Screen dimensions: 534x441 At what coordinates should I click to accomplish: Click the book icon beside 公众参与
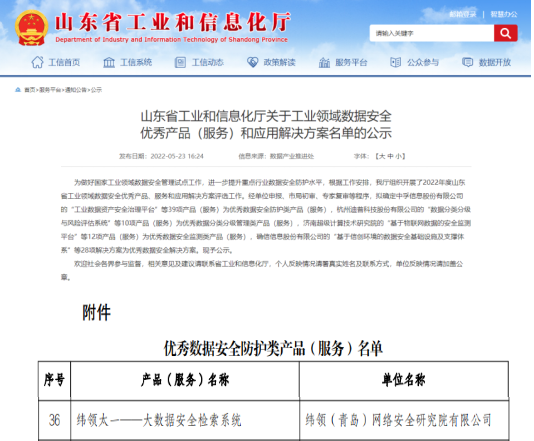[395, 62]
